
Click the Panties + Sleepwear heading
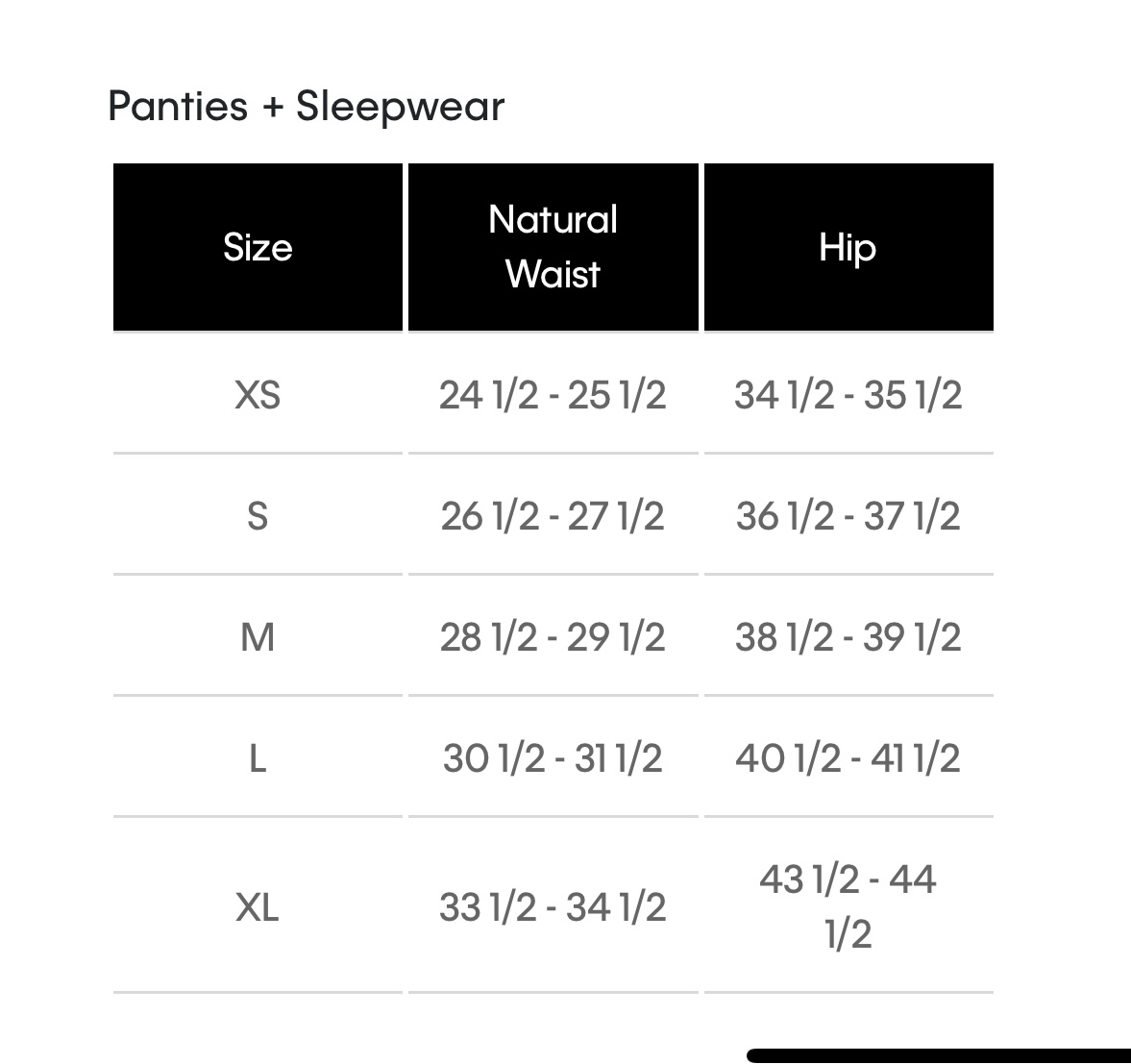[x=306, y=106]
